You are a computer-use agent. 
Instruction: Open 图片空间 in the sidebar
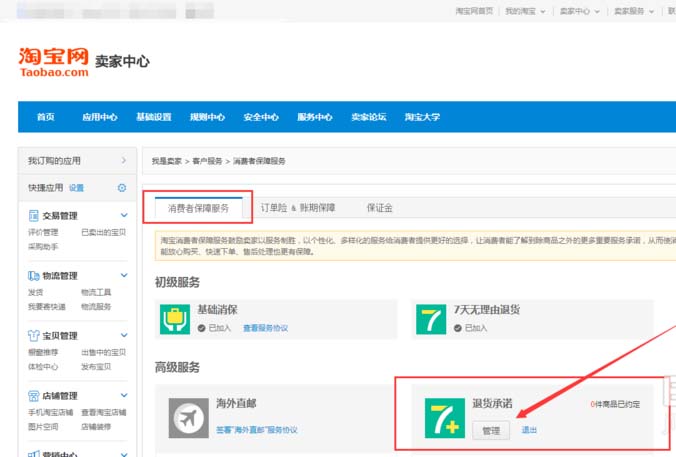(43, 426)
